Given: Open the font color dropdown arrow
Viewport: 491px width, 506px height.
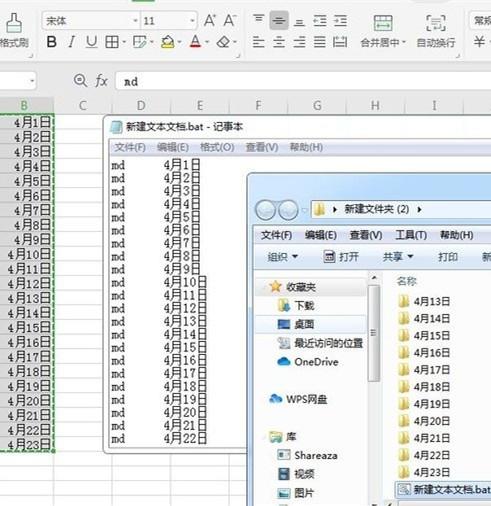Looking at the screenshot, I should click(x=207, y=42).
